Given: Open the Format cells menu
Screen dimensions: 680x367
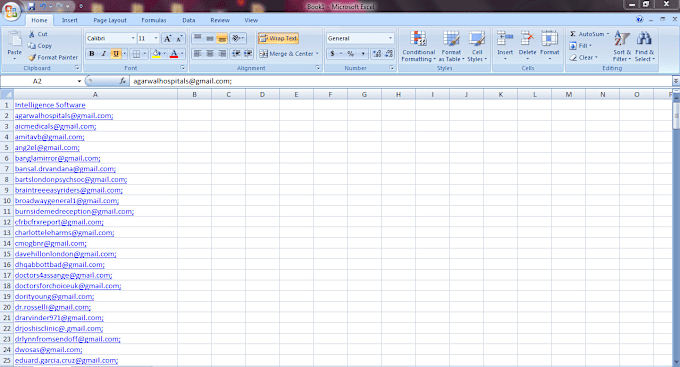Looking at the screenshot, I should click(549, 46).
